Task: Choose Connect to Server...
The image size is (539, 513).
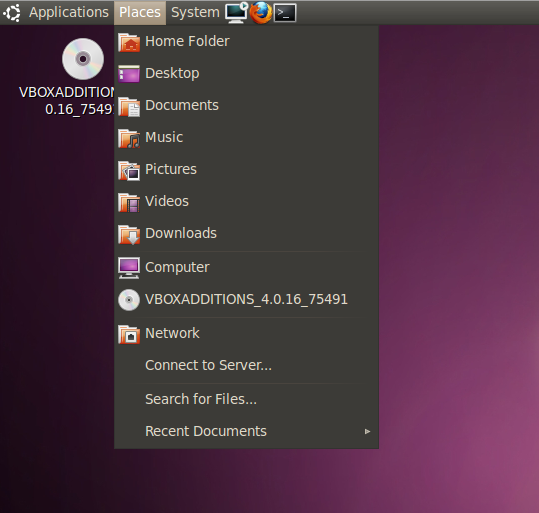Action: (x=246, y=366)
